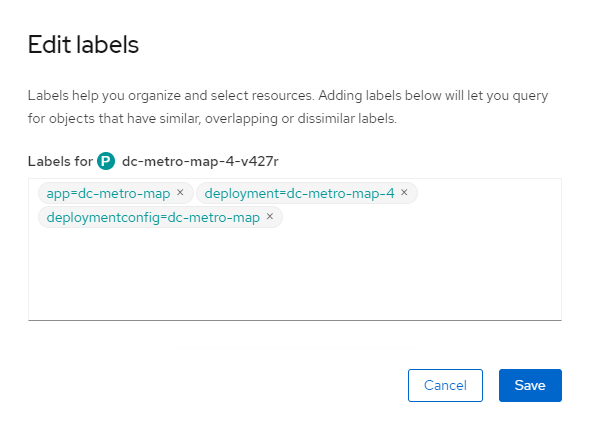The image size is (594, 434).
Task: Remove the app=dc-metro-map label
Action: point(180,193)
